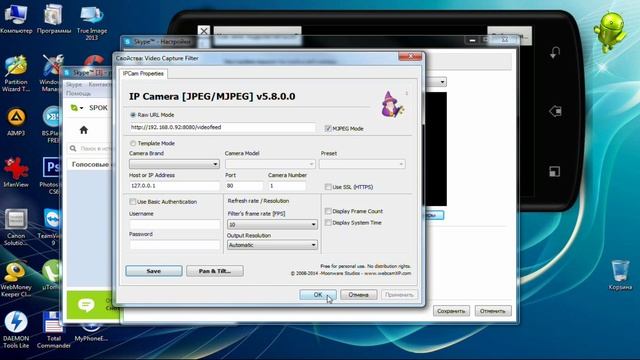Enable Use SSL (HTTPS) checkbox

point(328,187)
